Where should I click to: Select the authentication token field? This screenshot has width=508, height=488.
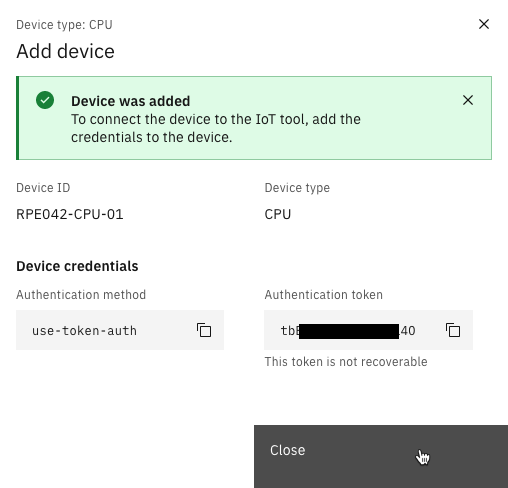[x=368, y=330]
